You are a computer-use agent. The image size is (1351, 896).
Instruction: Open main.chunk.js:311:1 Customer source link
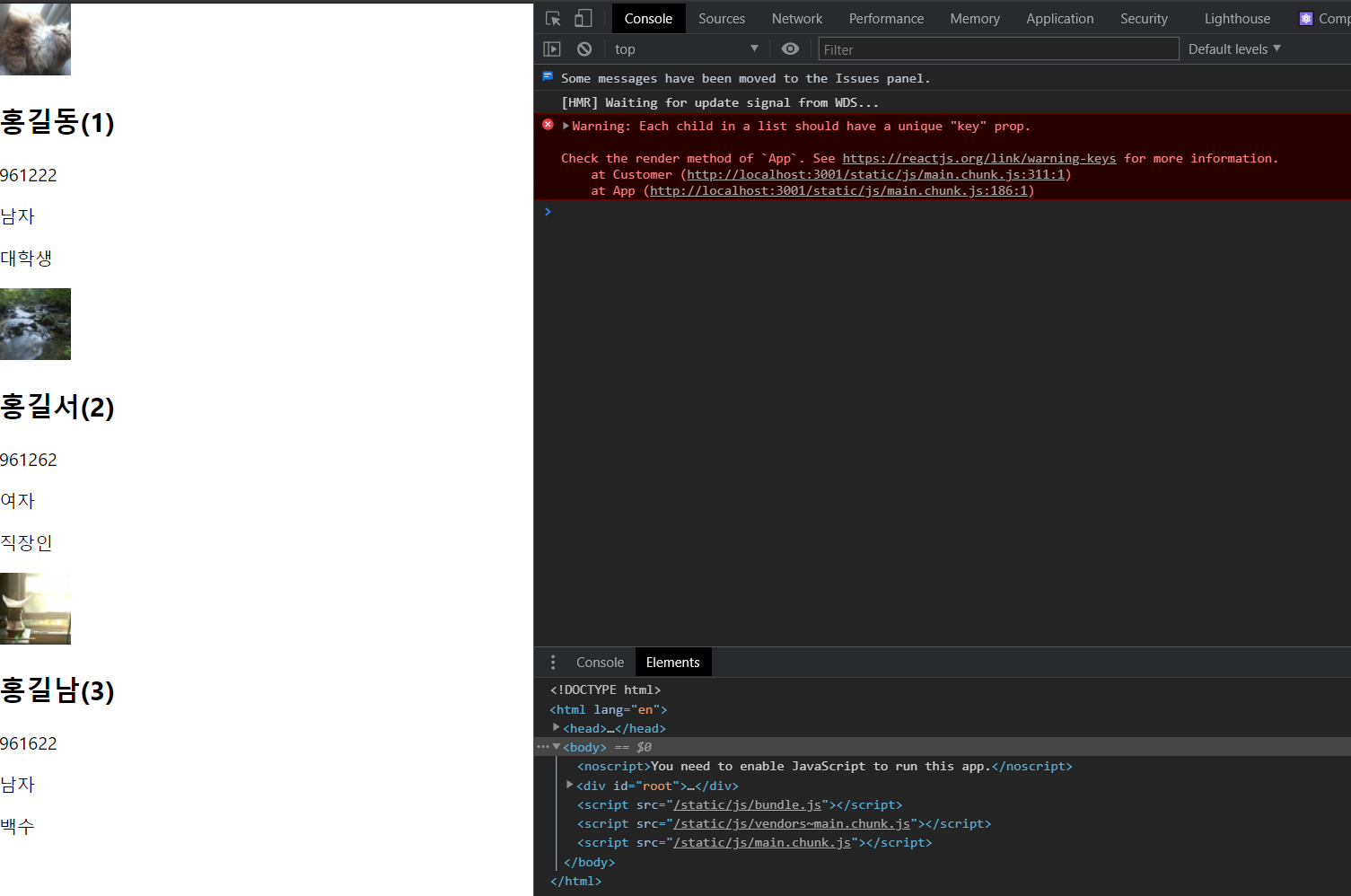click(876, 175)
